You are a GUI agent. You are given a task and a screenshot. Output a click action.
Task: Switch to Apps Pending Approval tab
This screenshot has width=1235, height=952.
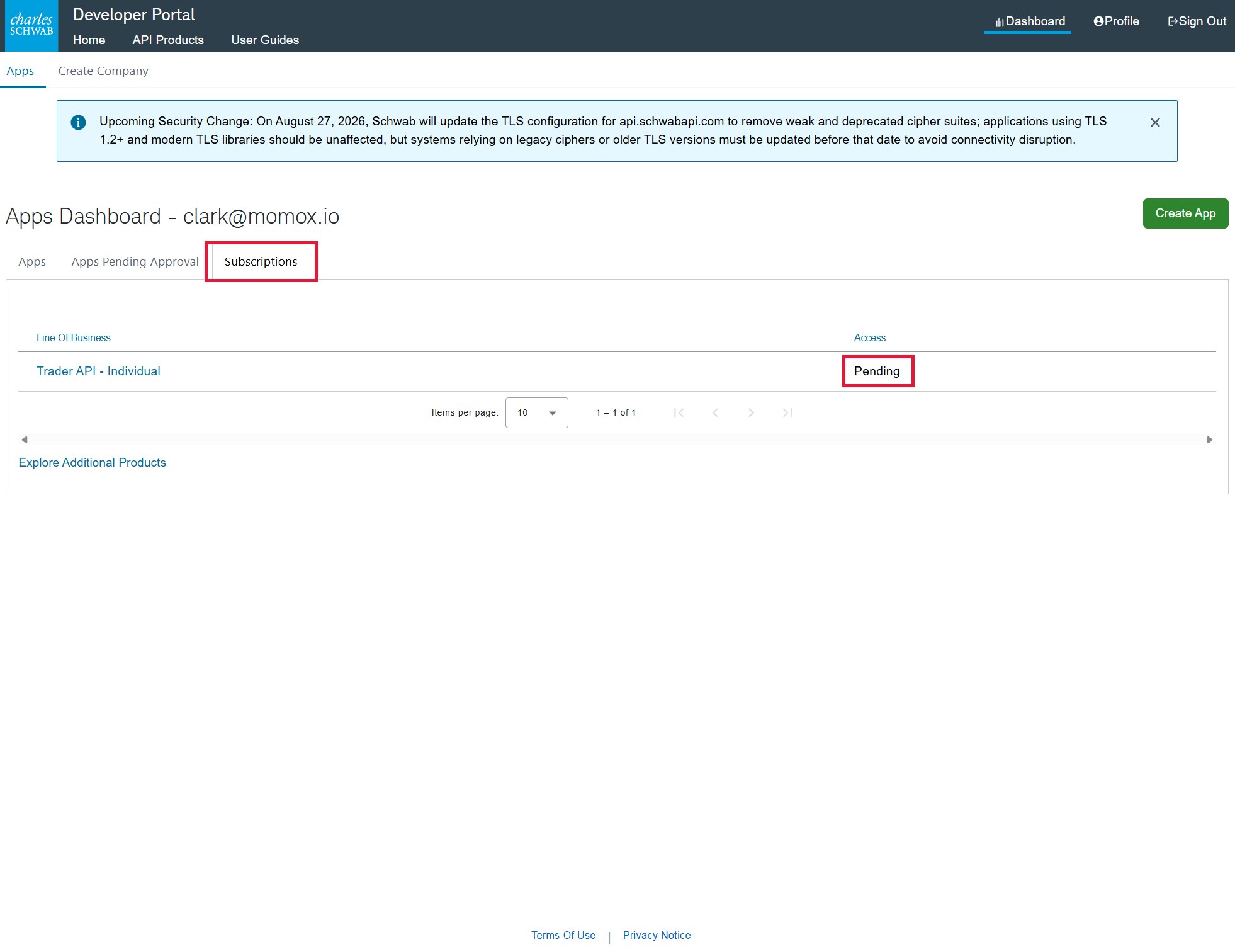135,261
